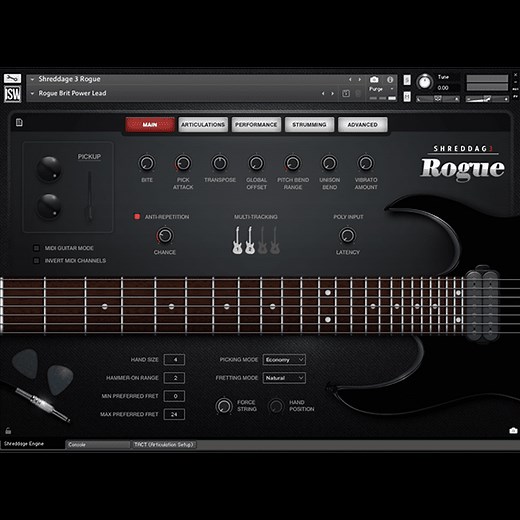520x520 pixels.
Task: Select multi-tracking guitar 1
Action: click(x=237, y=240)
